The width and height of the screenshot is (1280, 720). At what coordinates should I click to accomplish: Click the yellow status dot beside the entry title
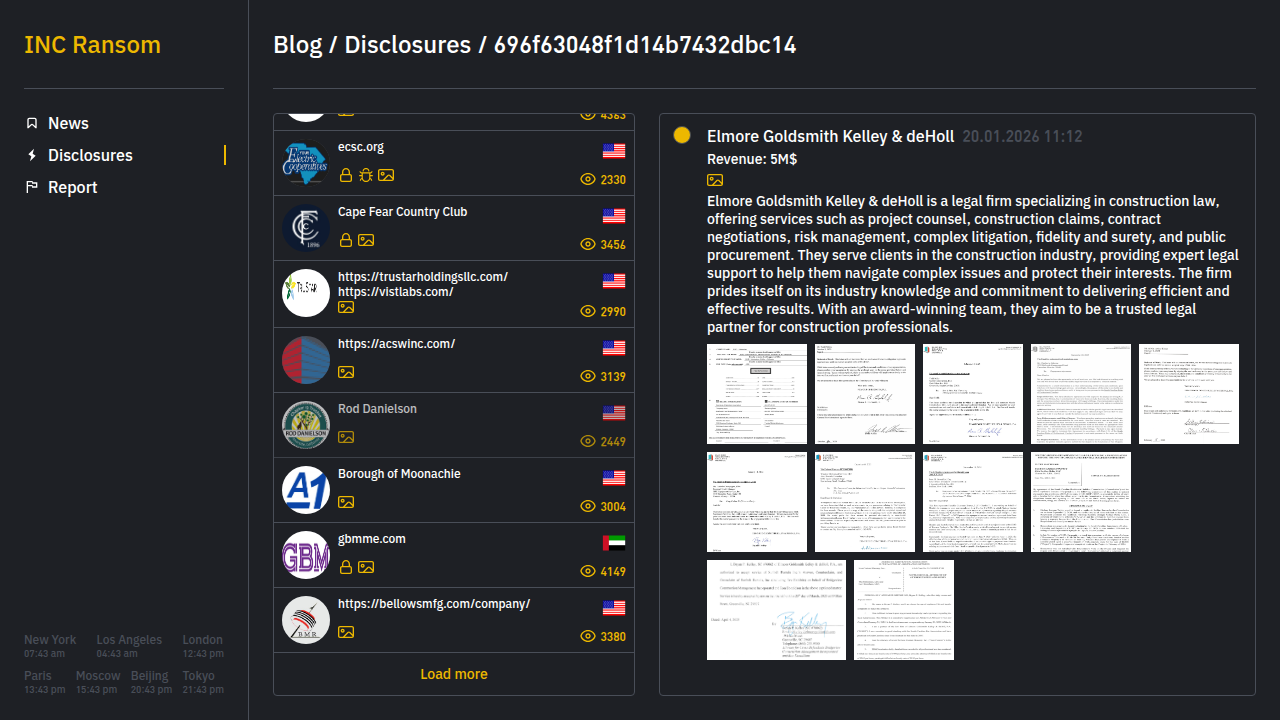click(x=682, y=136)
